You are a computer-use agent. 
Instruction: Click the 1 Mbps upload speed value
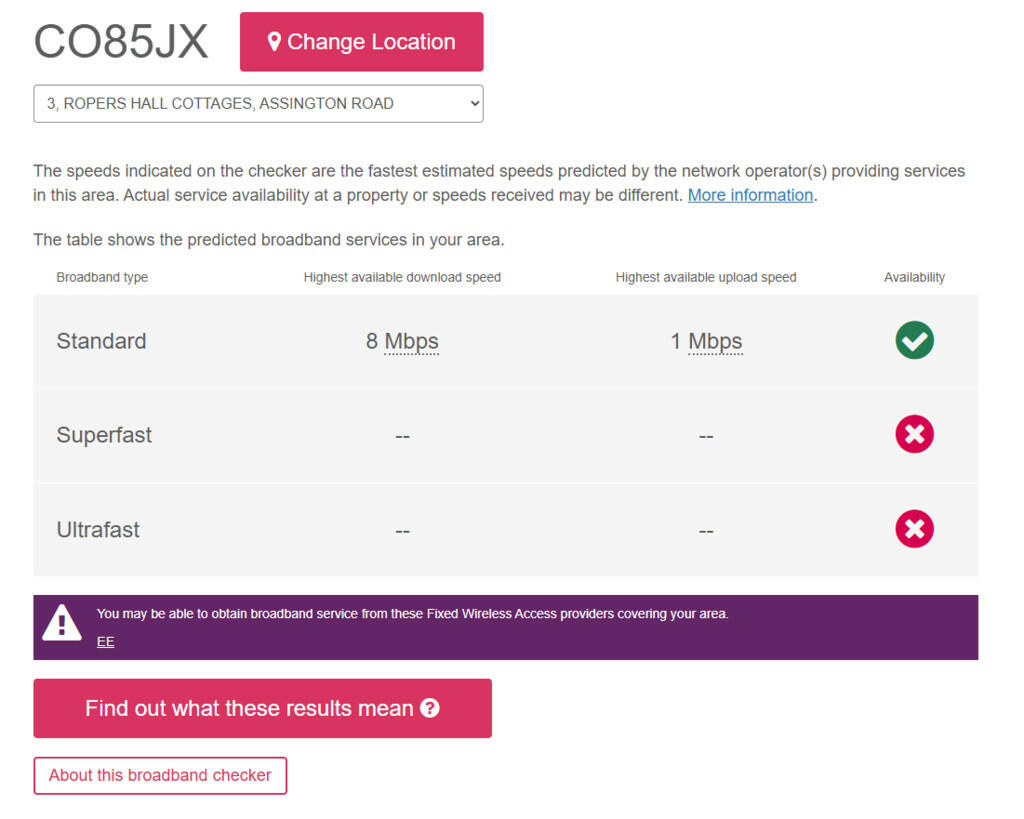pos(706,341)
